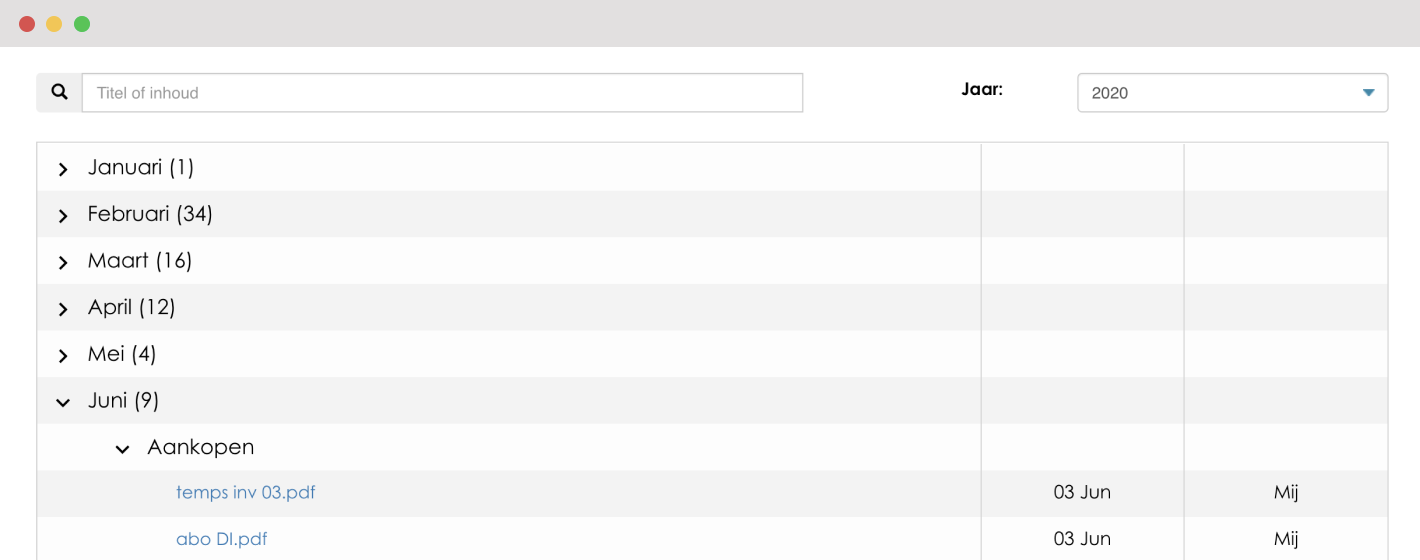Select the Februari (34) month label
1420x560 pixels.
click(150, 214)
